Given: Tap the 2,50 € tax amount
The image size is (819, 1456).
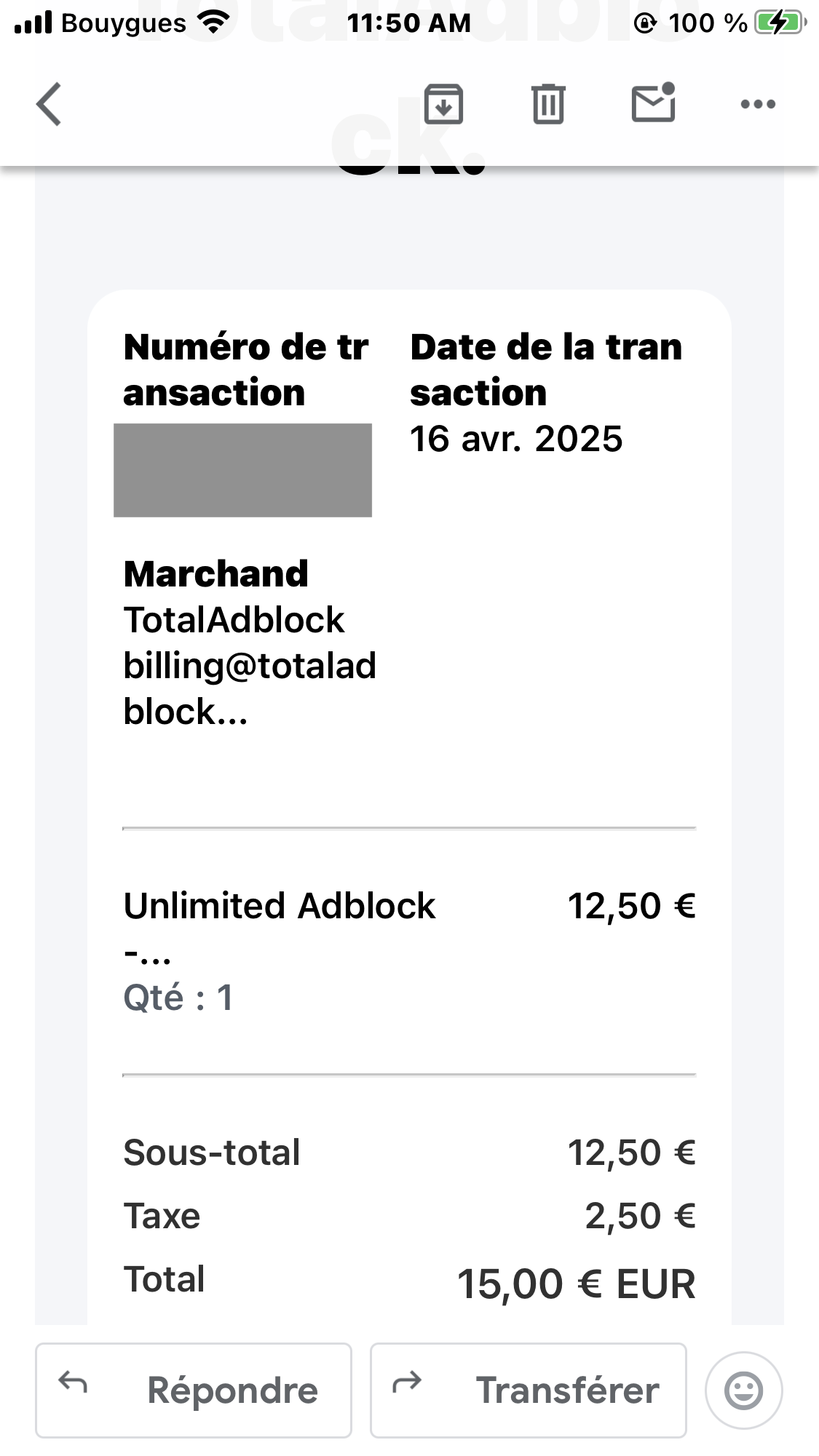Looking at the screenshot, I should point(640,1216).
